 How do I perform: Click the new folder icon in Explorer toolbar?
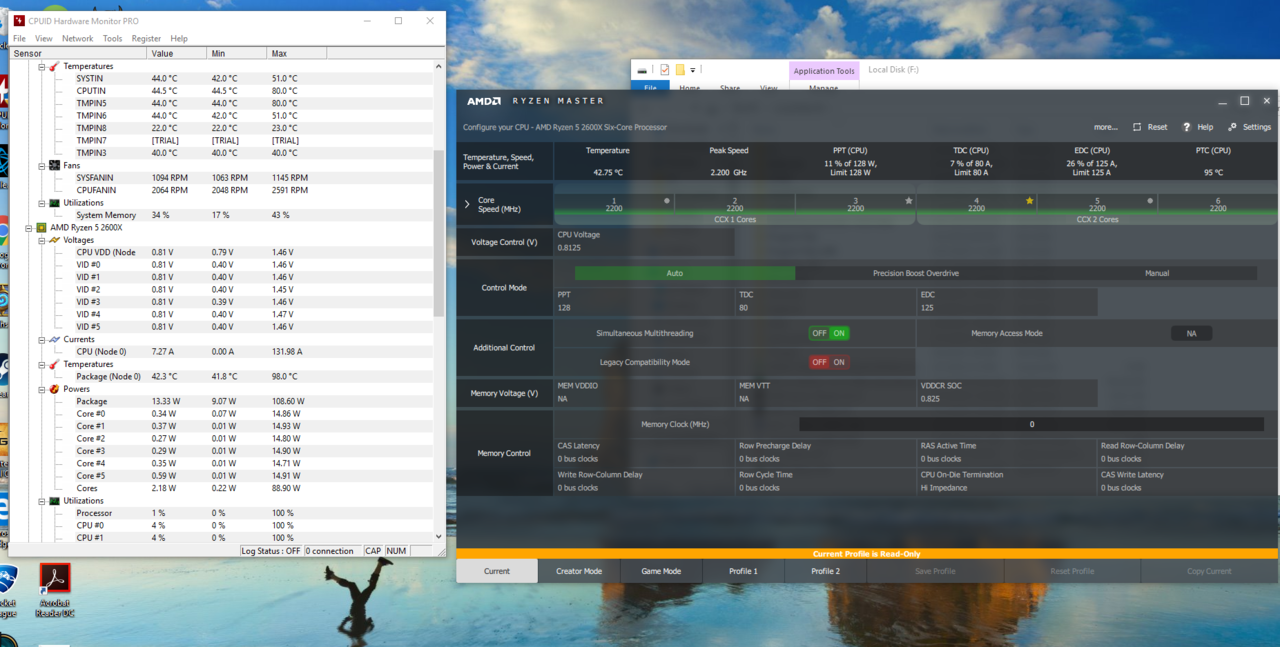click(x=680, y=70)
